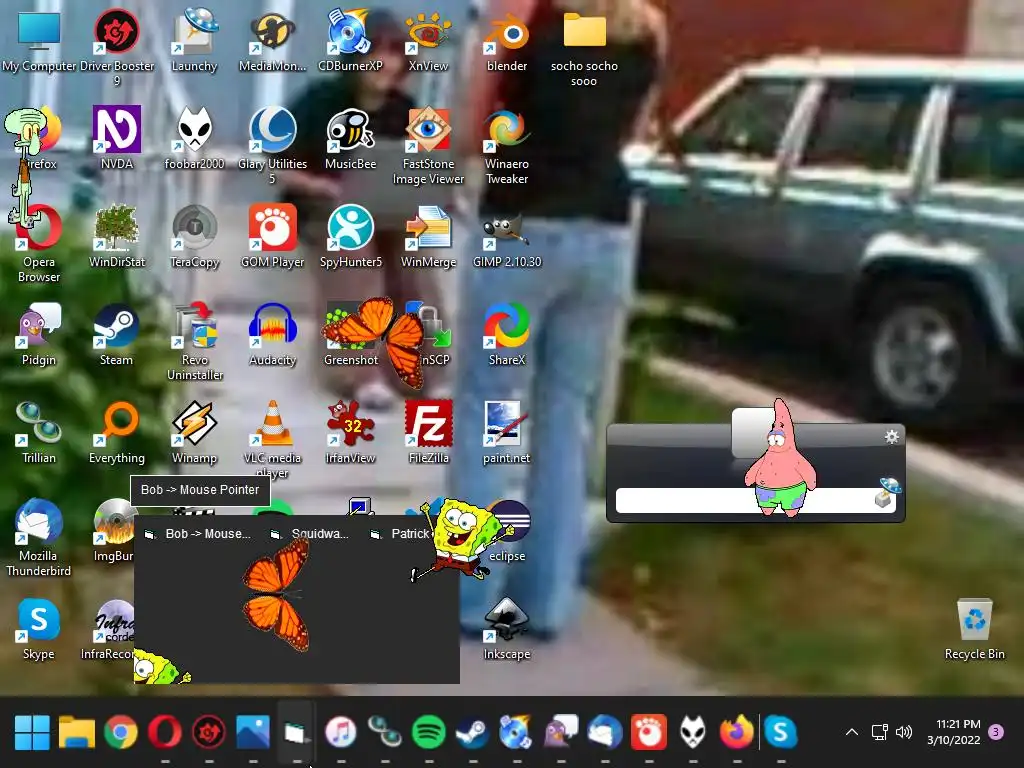Click the Everything search desktop icon

117,431
